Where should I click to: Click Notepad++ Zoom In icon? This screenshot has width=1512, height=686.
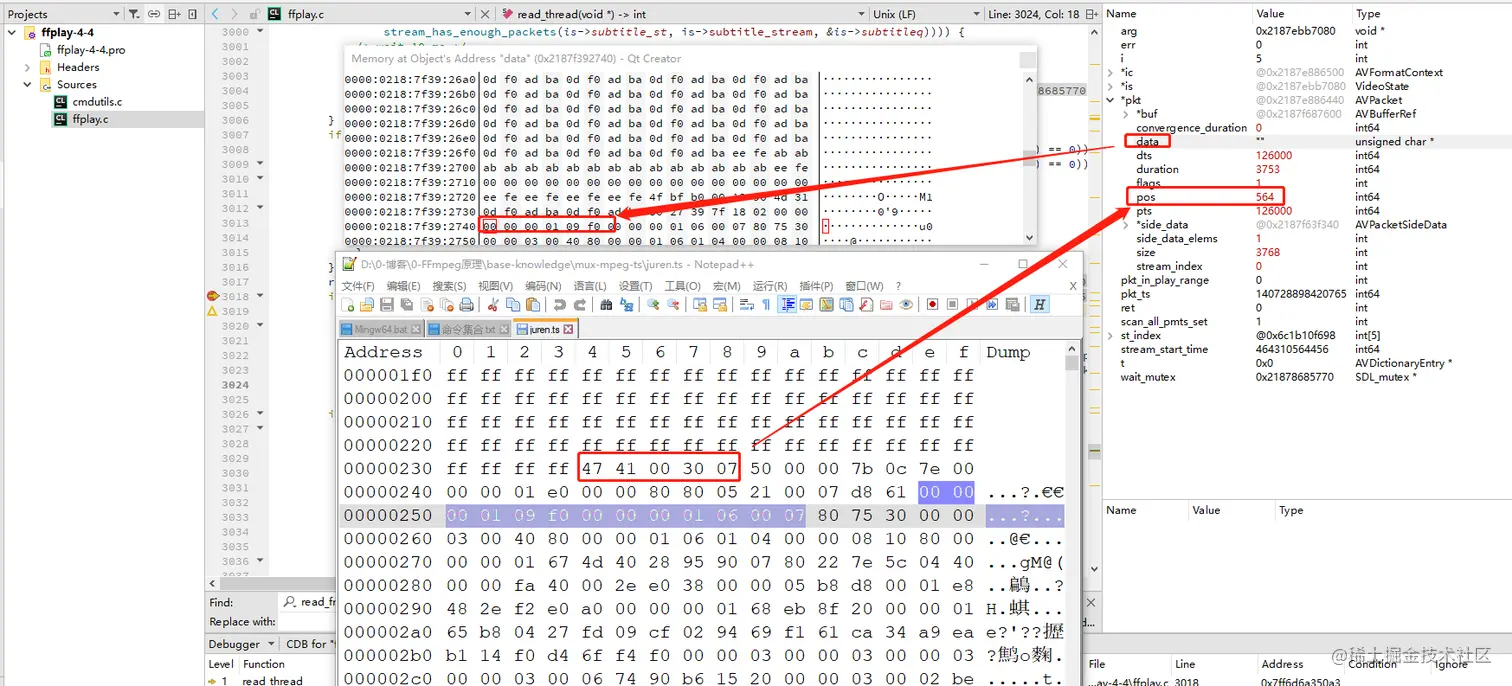coord(653,305)
